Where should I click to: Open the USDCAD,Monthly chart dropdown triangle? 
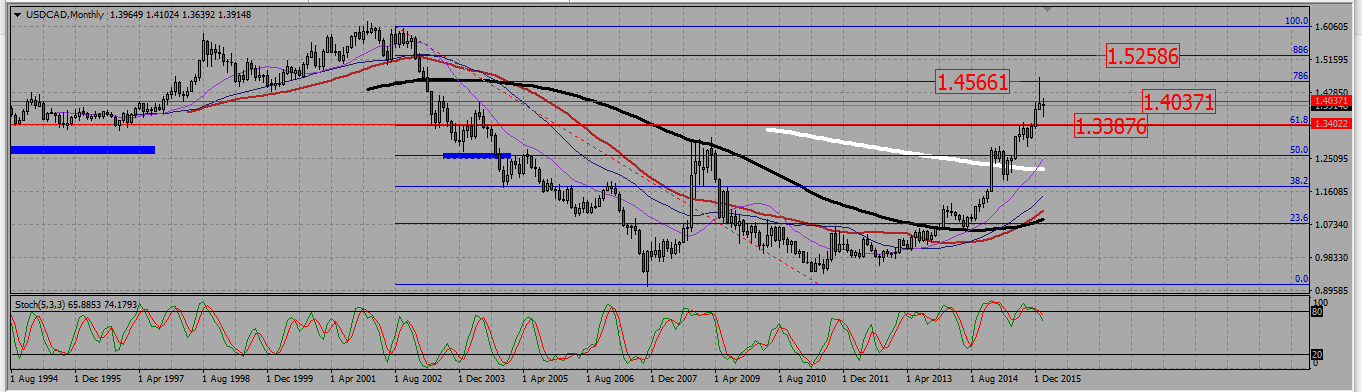17,13
